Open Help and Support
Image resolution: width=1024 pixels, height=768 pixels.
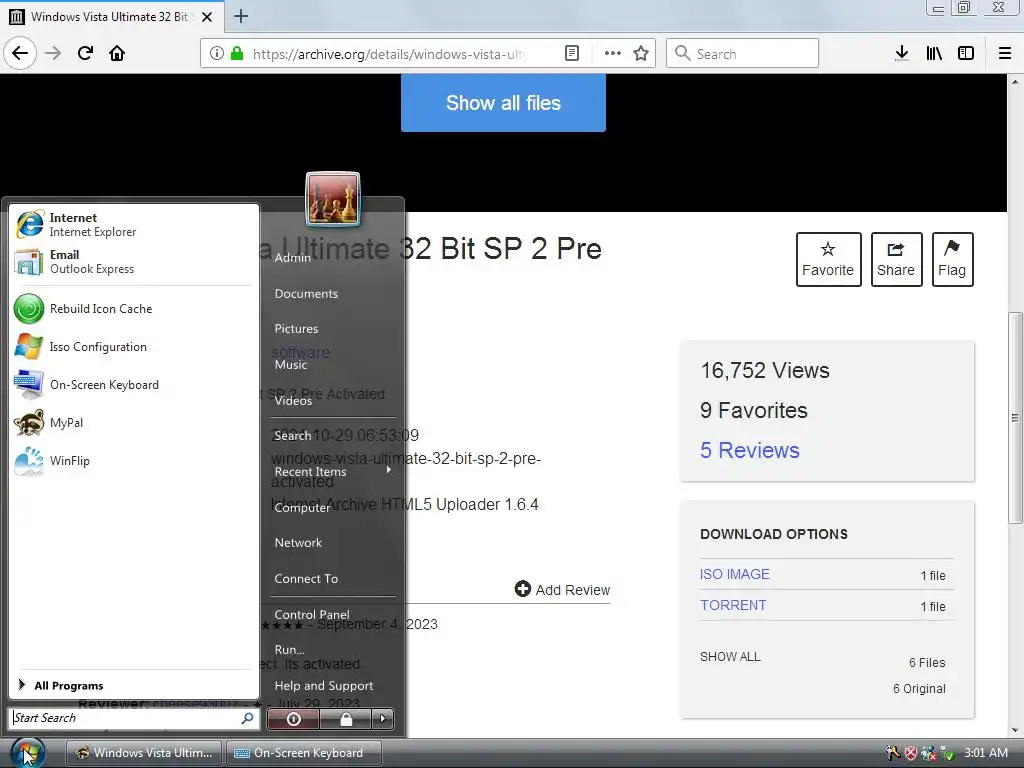[x=324, y=686]
